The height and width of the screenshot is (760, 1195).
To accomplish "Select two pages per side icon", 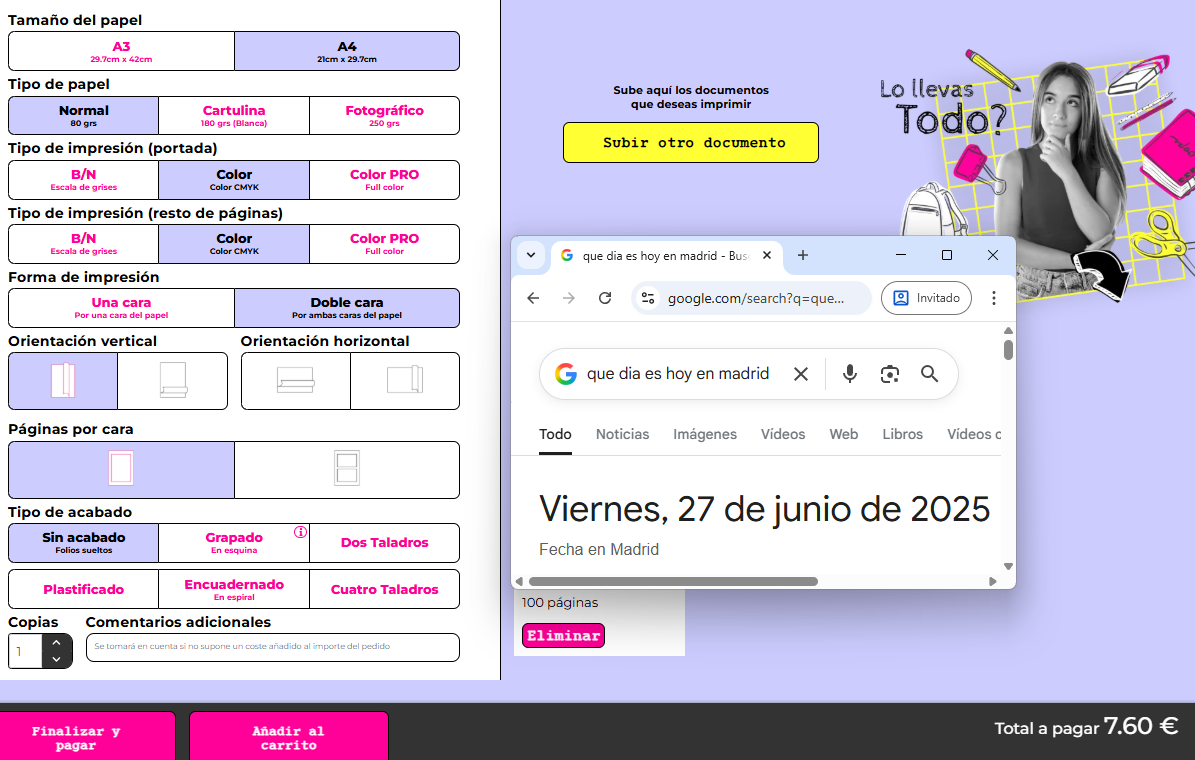I will [346, 469].
